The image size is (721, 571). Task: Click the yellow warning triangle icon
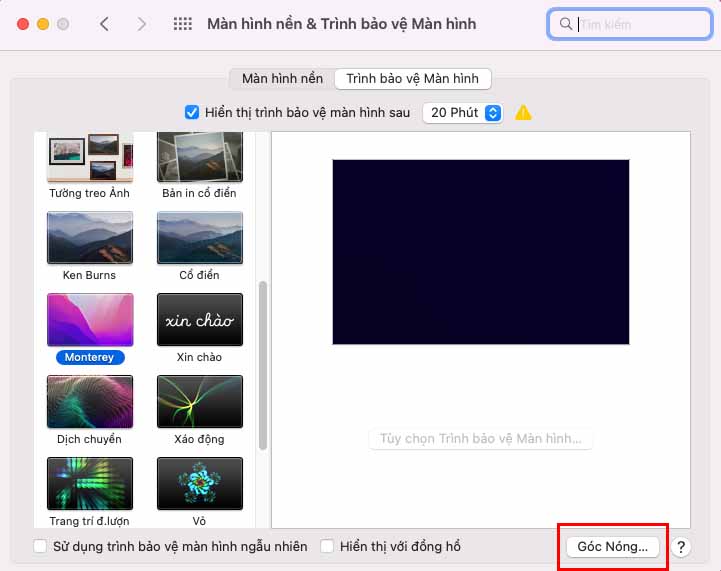click(523, 113)
